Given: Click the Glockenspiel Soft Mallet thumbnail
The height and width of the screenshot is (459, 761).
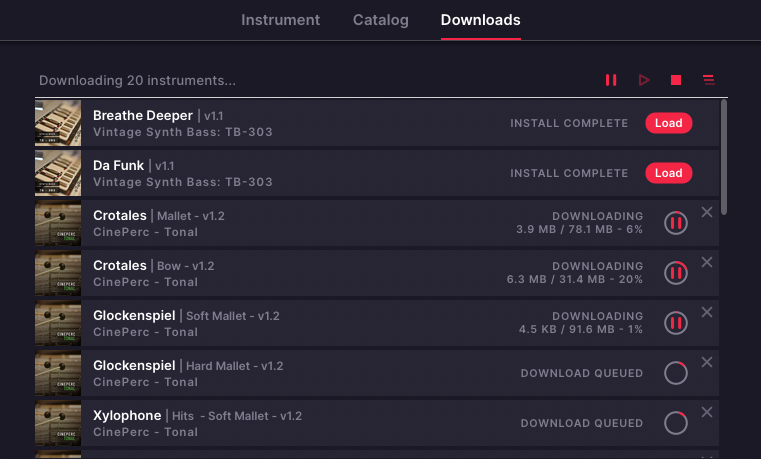Looking at the screenshot, I should 58,323.
